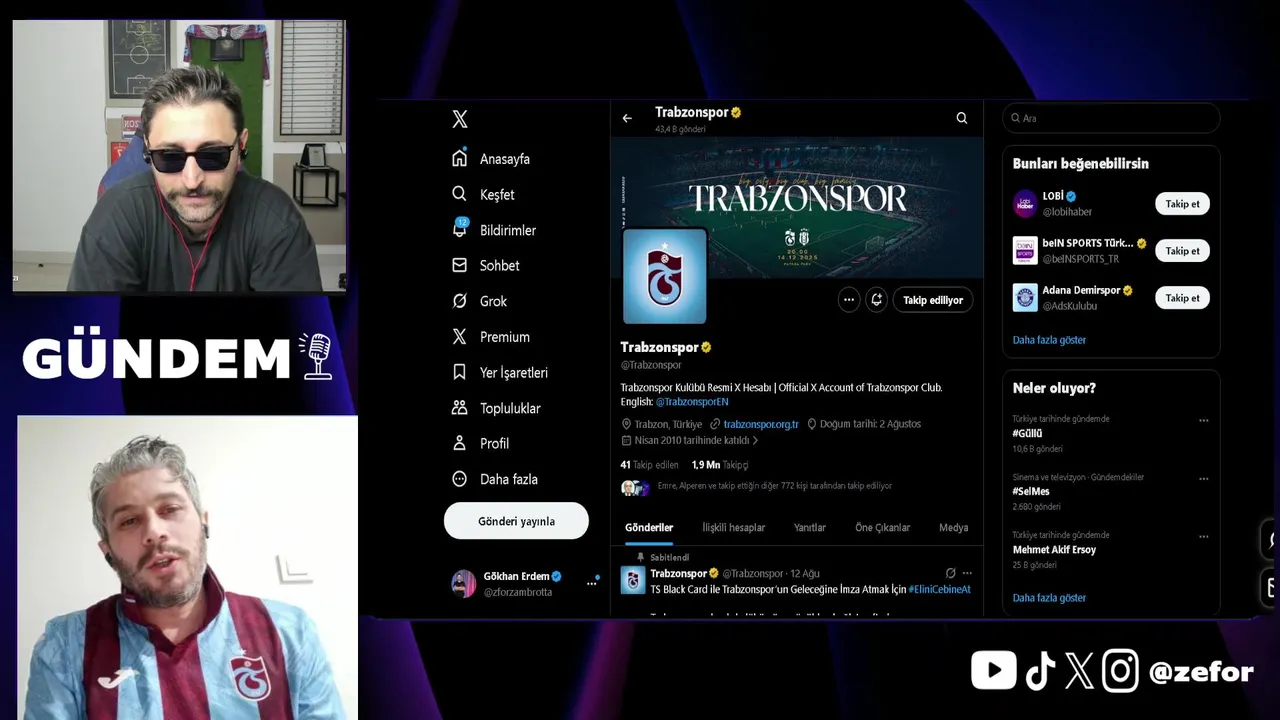This screenshot has height=720, width=1280.
Task: Follow Adana Demirspor with Takip et
Action: (x=1182, y=298)
